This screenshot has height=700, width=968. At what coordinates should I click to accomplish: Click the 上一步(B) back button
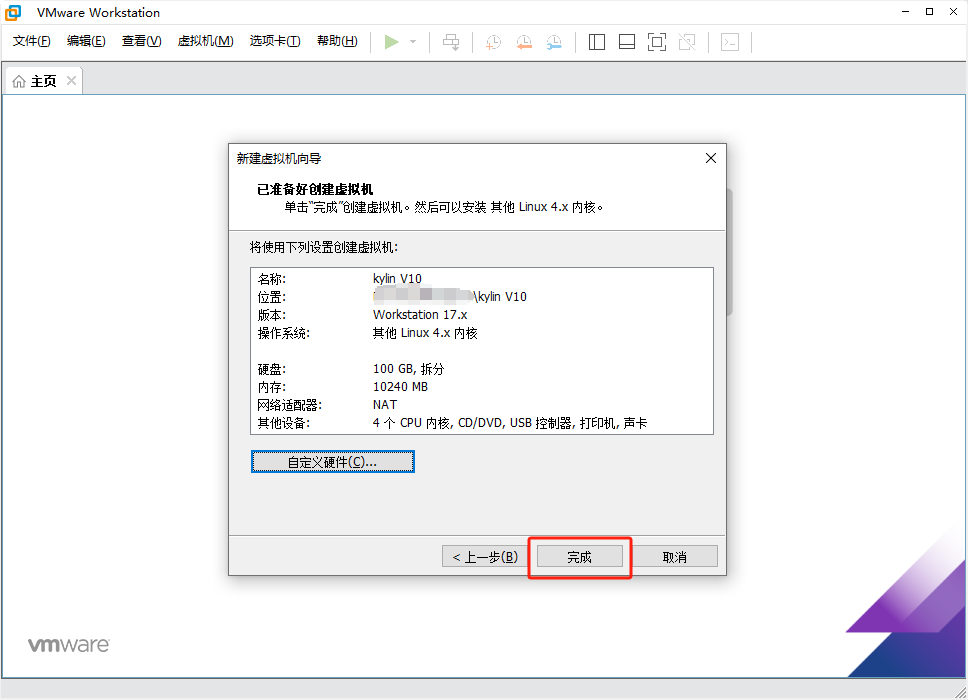pyautogui.click(x=485, y=557)
